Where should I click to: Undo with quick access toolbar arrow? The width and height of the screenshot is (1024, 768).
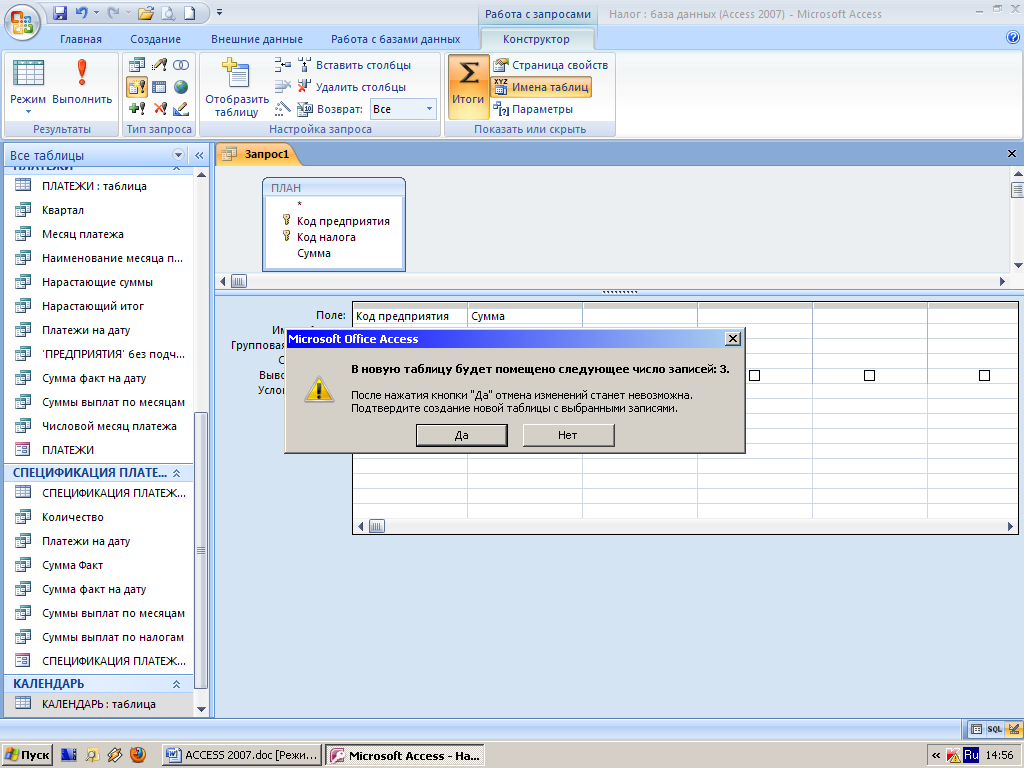81,12
